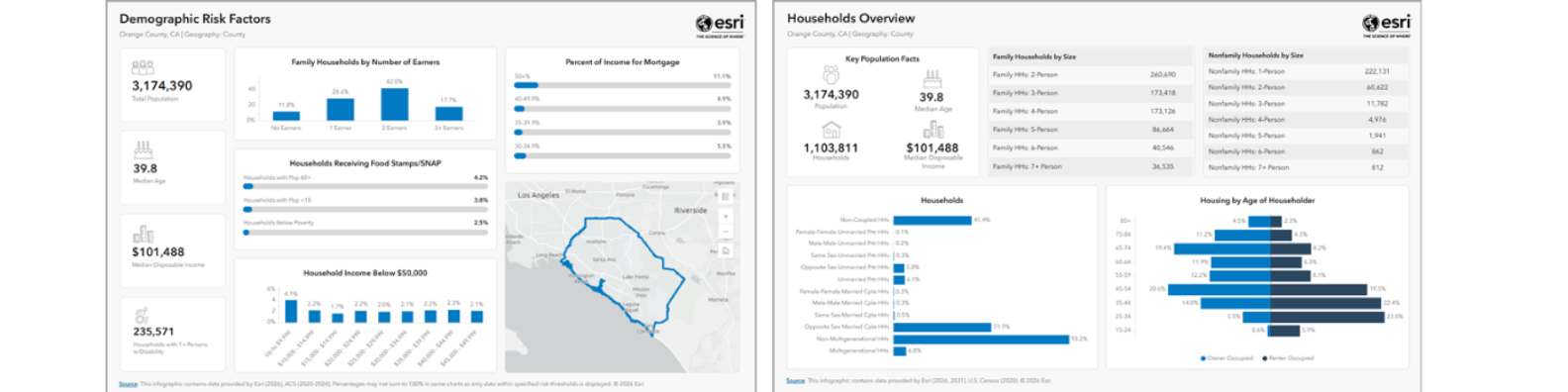Click the Renter Occupied legend swatch

point(1264,358)
